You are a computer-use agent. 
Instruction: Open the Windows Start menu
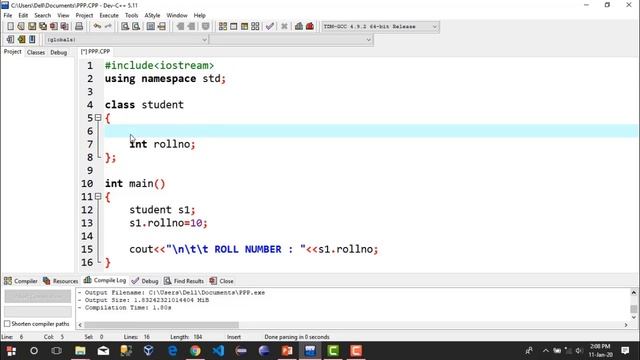11,351
